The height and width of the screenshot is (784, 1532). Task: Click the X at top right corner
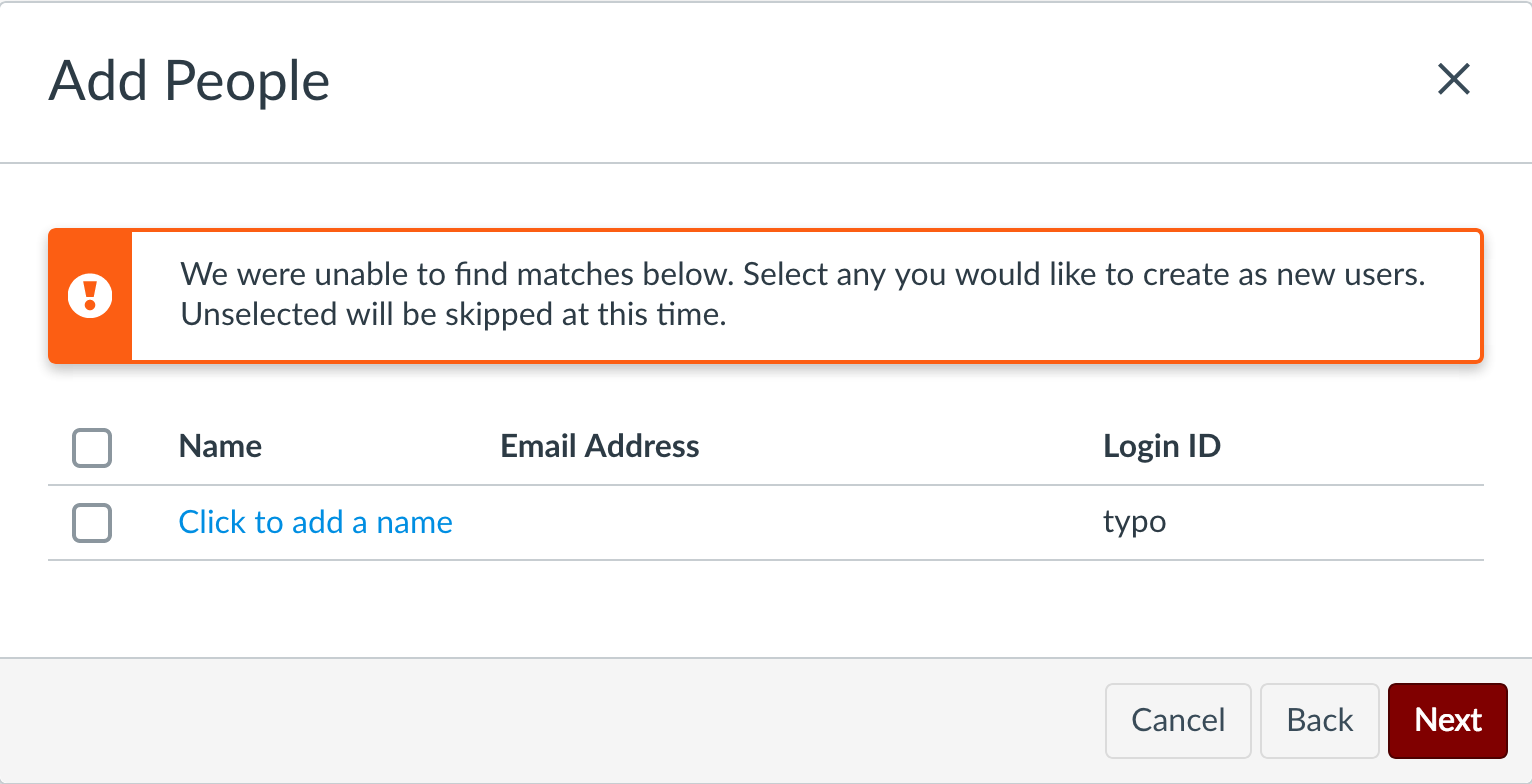(1454, 80)
